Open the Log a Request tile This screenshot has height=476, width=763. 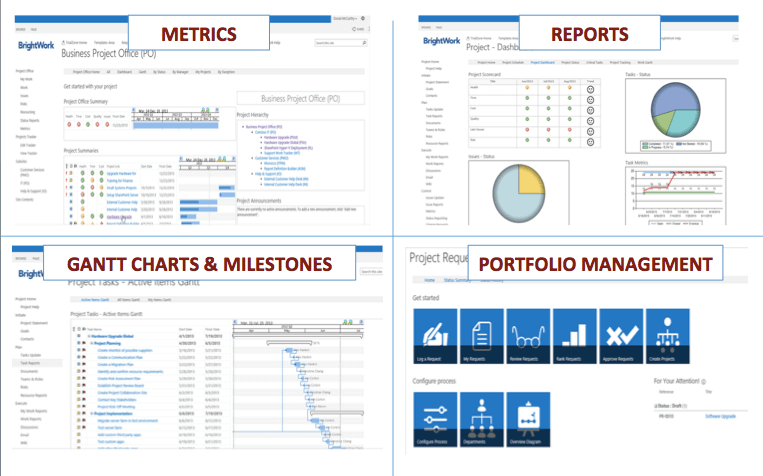pos(435,336)
